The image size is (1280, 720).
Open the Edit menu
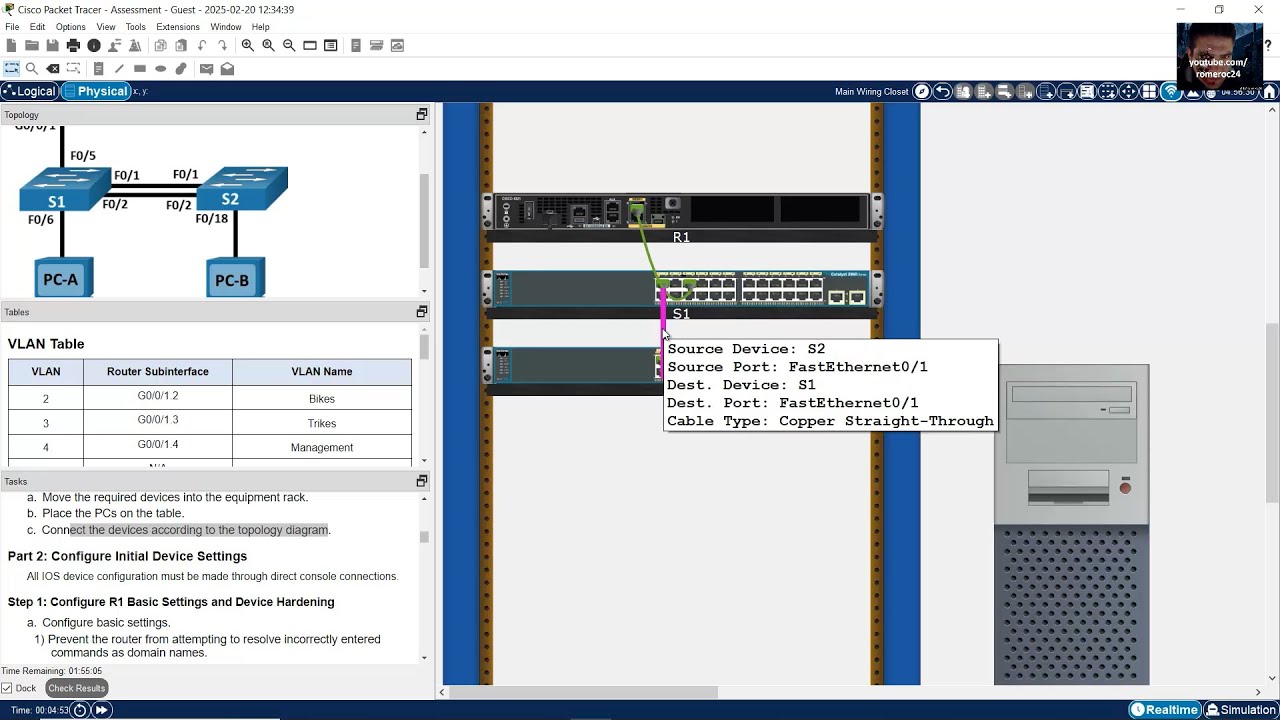37,27
